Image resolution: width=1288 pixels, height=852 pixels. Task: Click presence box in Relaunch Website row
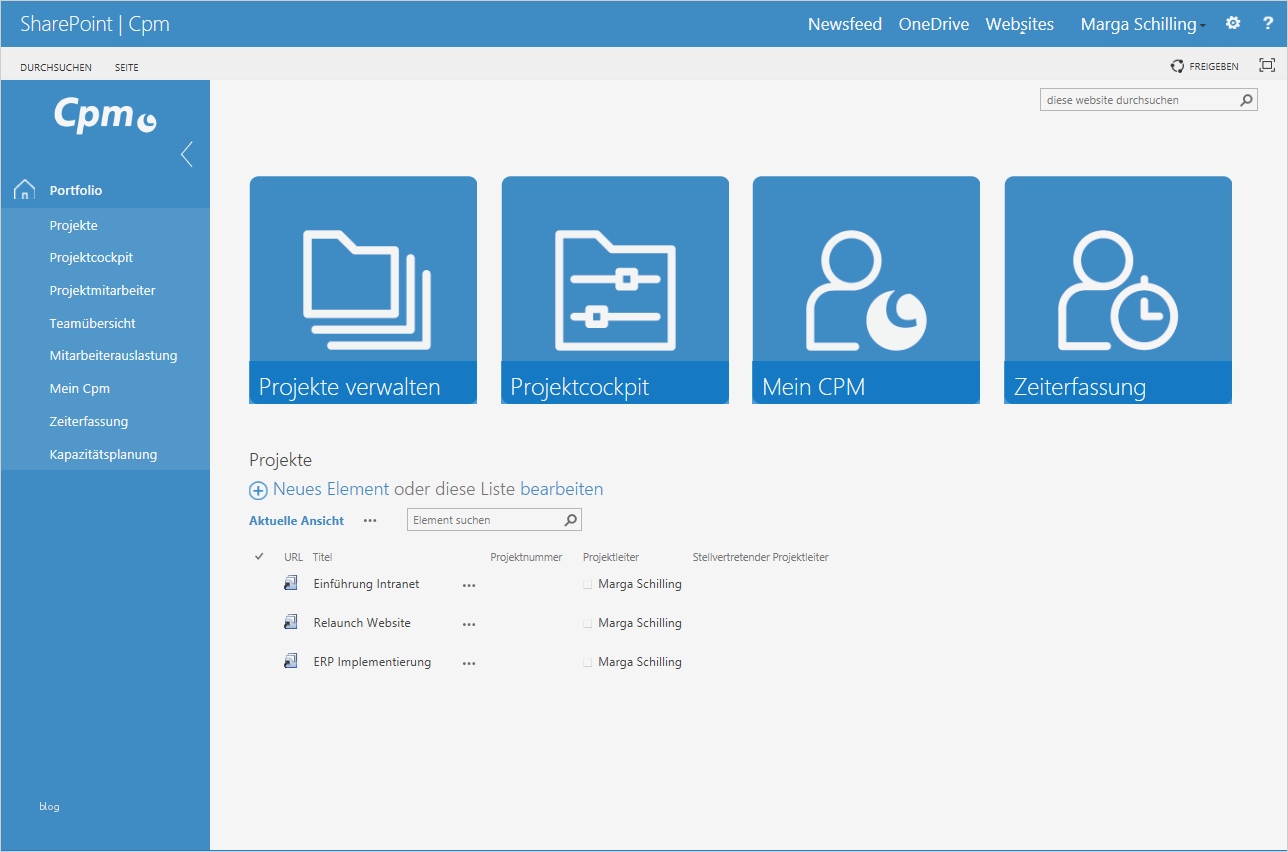tap(588, 623)
